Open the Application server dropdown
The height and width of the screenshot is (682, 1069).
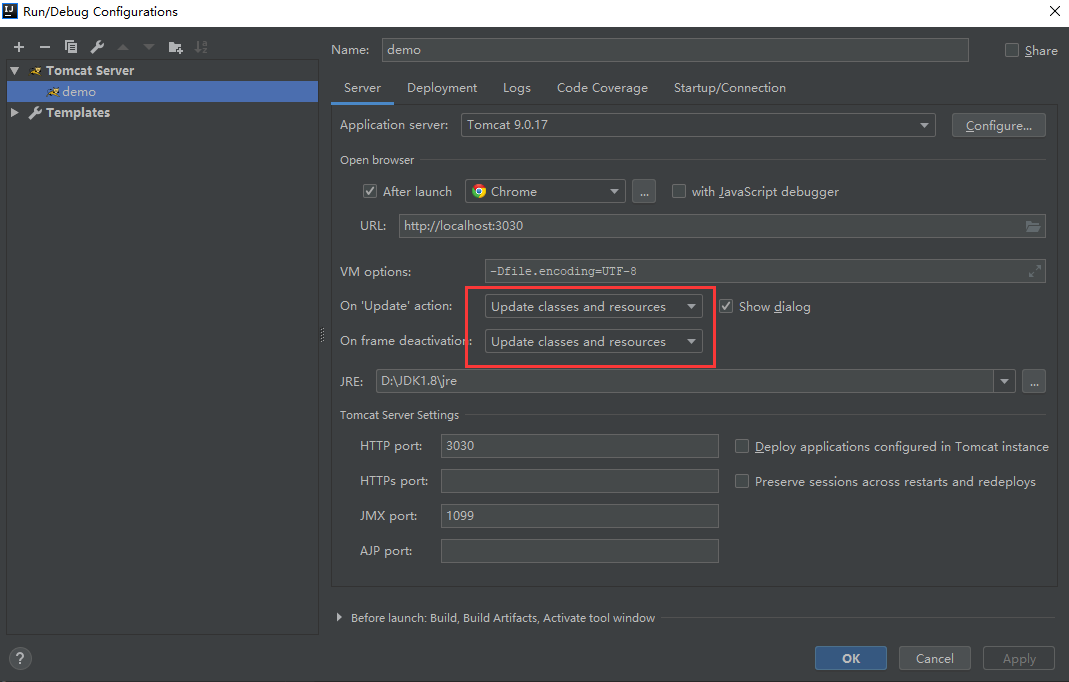924,125
